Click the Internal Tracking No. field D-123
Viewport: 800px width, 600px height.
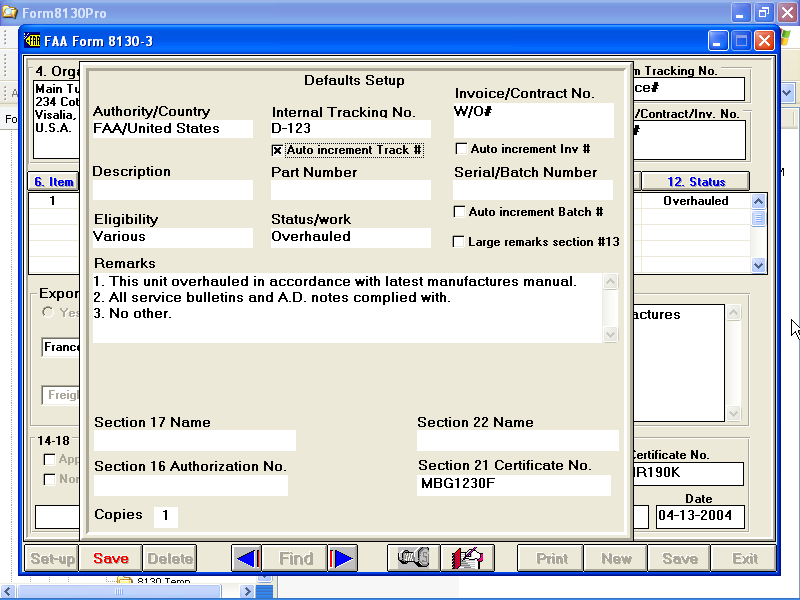click(350, 129)
